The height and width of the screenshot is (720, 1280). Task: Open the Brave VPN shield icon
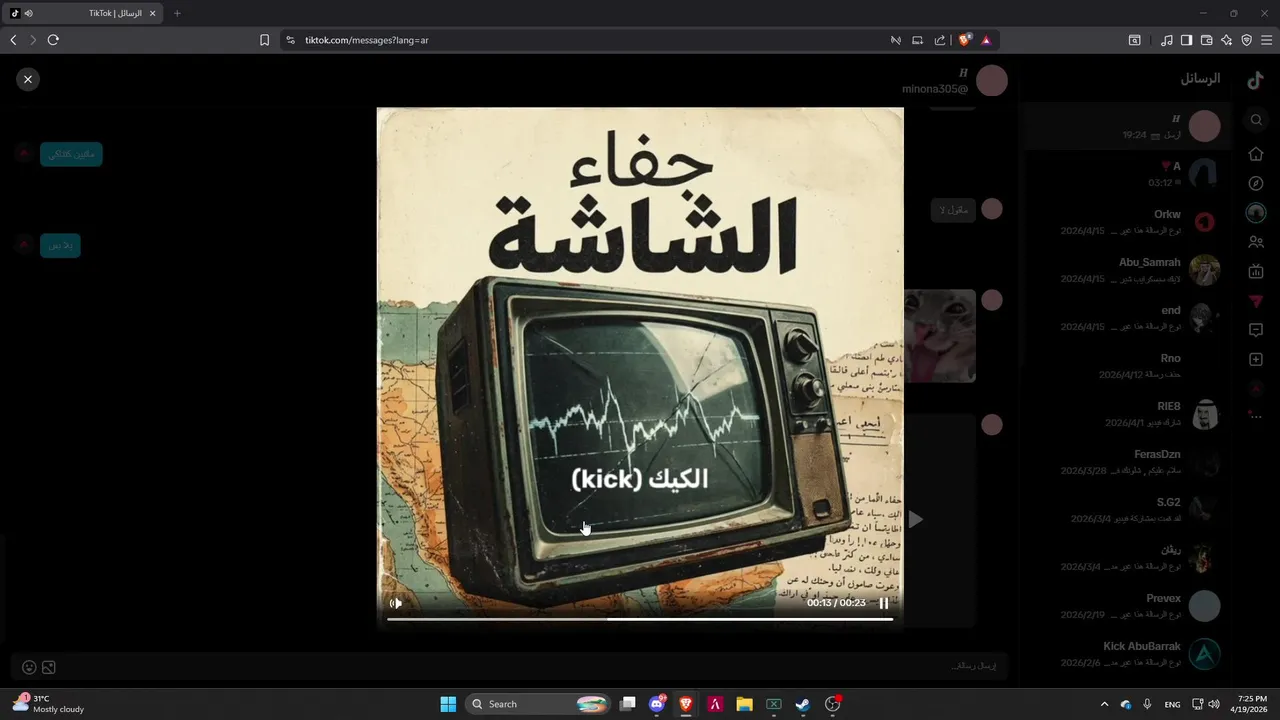pyautogui.click(x=1246, y=40)
